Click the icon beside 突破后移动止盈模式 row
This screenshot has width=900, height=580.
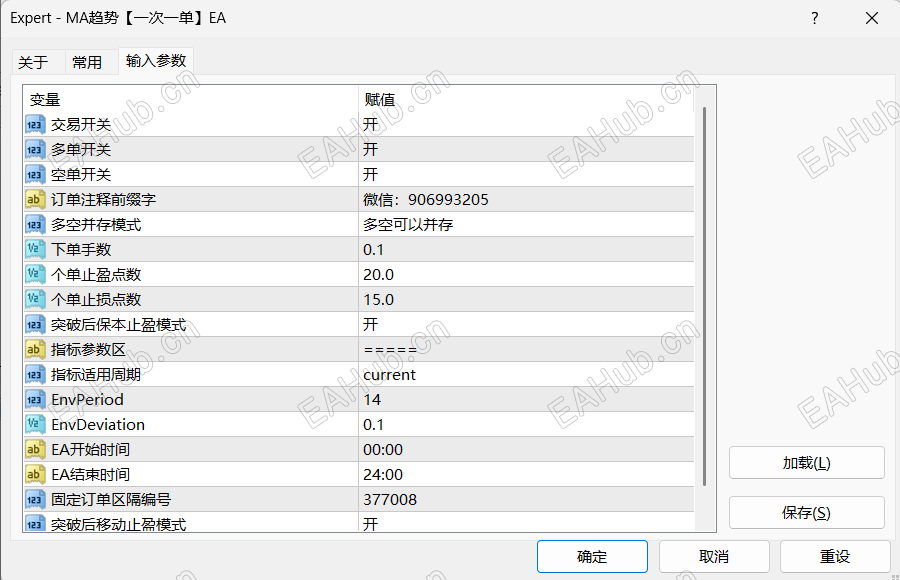tap(35, 523)
